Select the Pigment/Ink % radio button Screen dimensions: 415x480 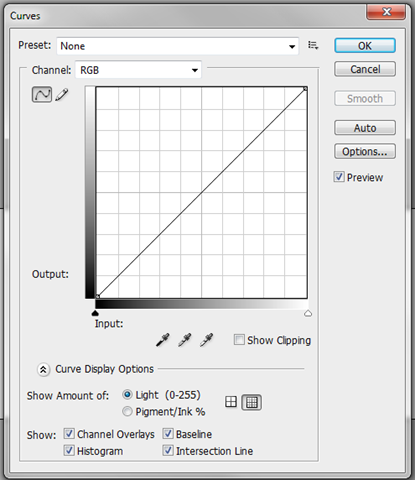[x=127, y=411]
